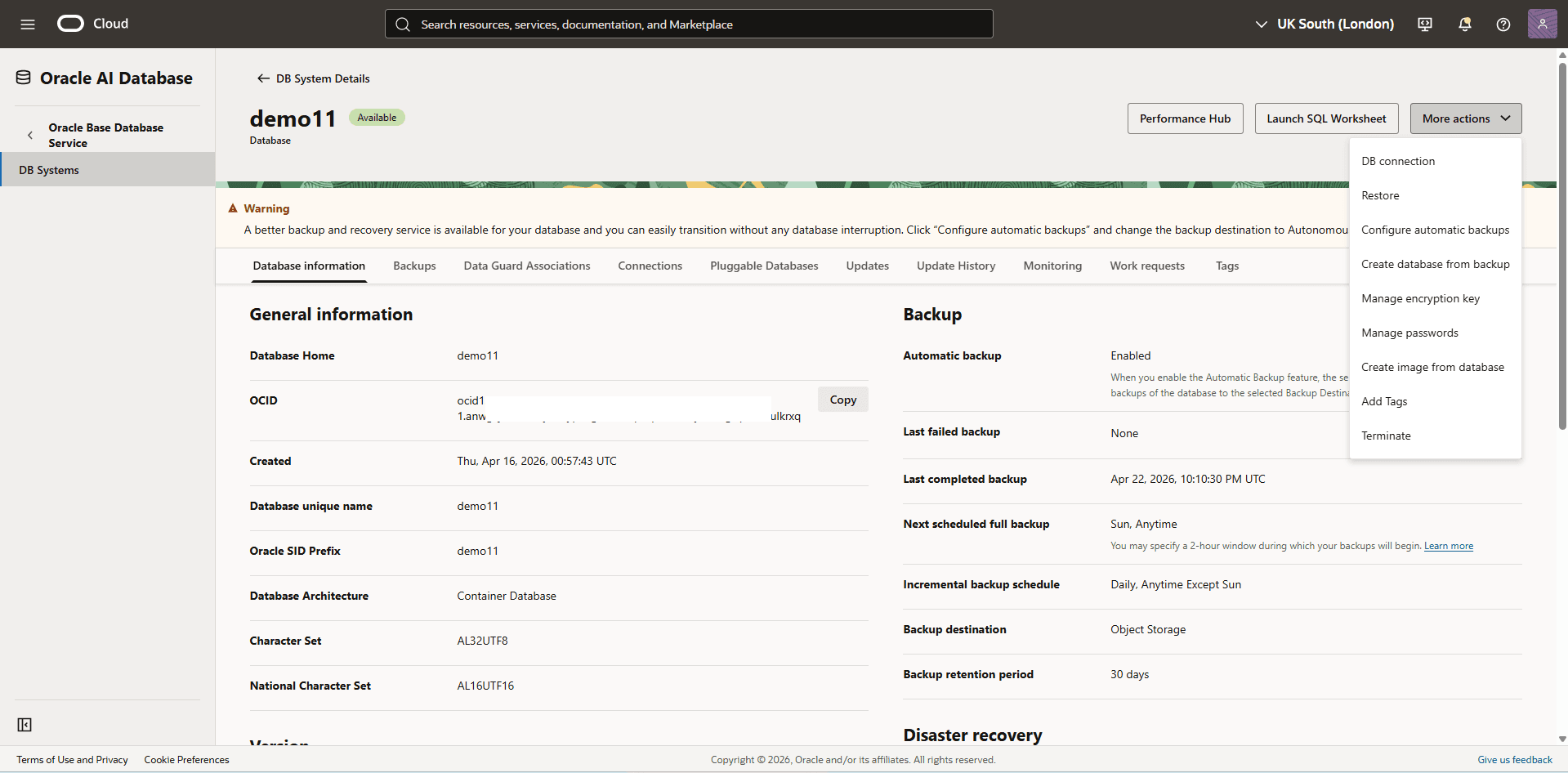
Task: Click the Warning triangle icon
Action: tap(233, 208)
